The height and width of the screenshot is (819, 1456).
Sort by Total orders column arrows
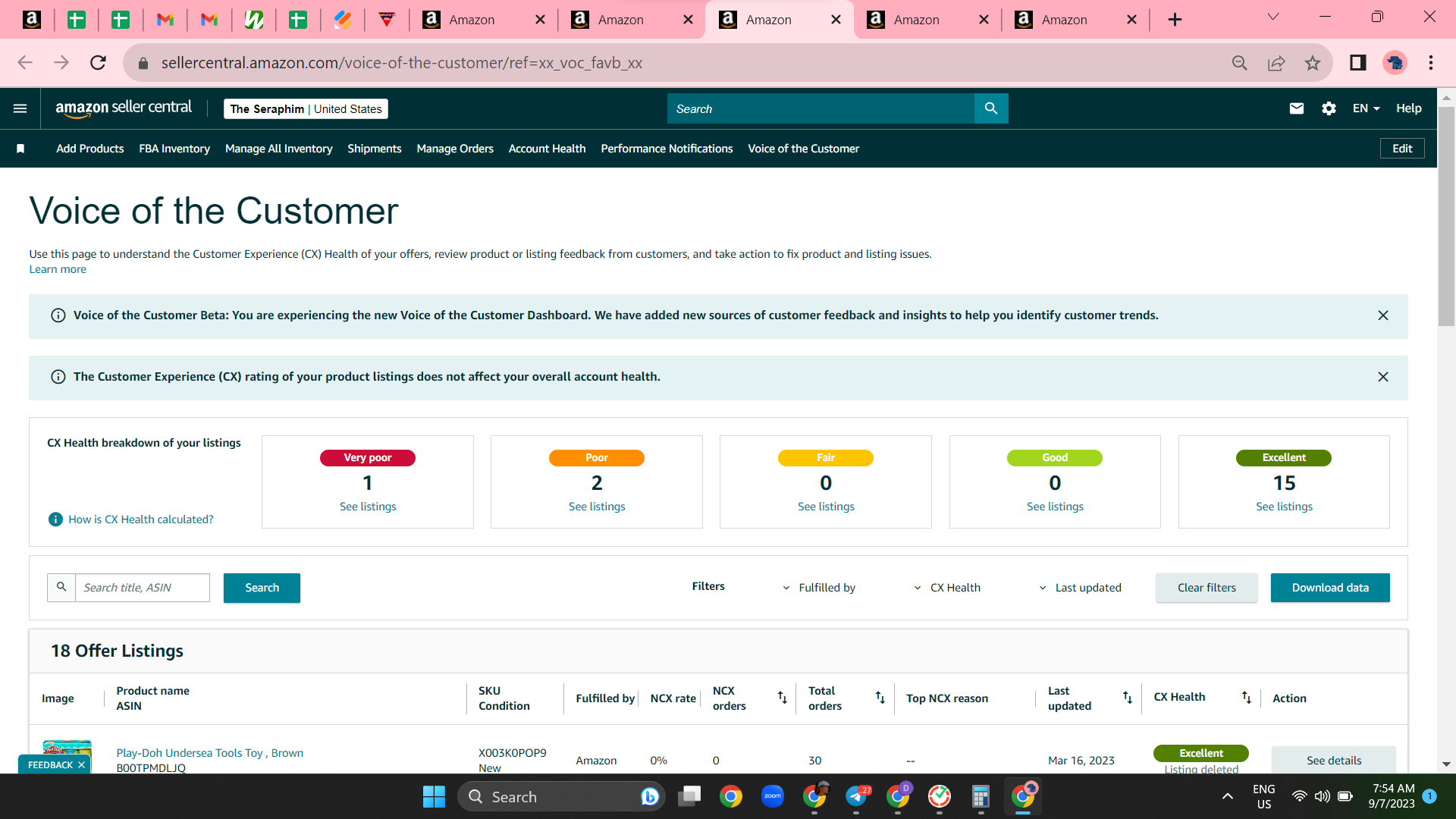click(x=880, y=698)
